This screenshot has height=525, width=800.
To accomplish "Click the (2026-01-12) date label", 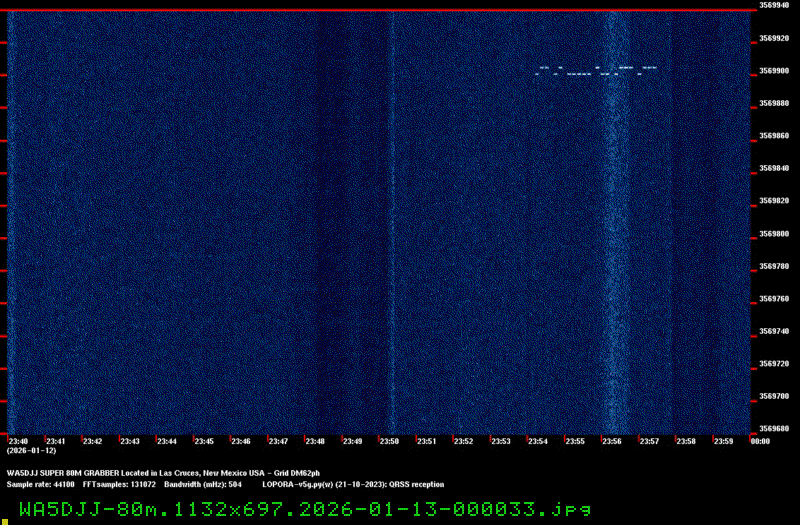I will tap(31, 451).
